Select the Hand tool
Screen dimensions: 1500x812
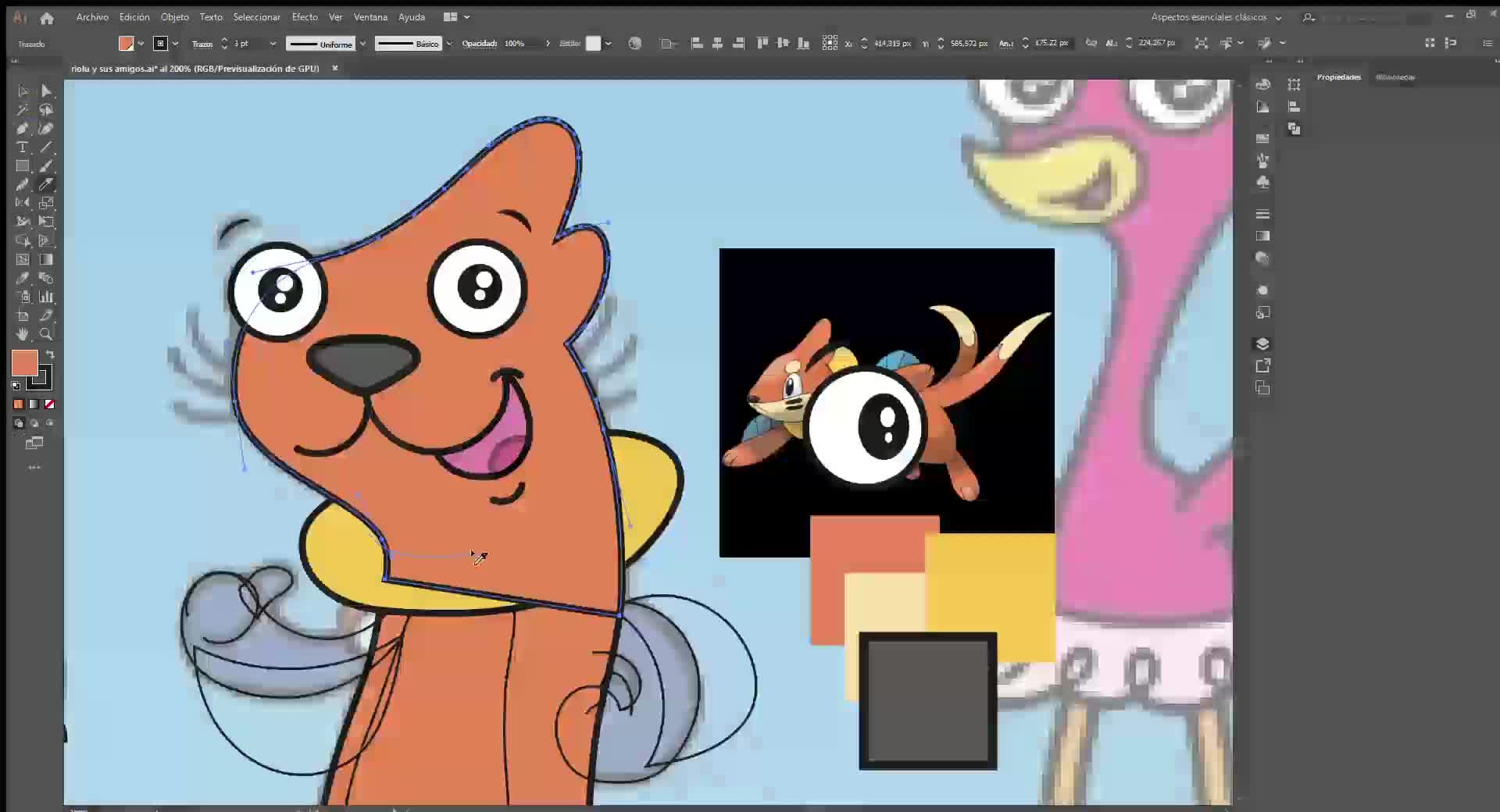23,334
